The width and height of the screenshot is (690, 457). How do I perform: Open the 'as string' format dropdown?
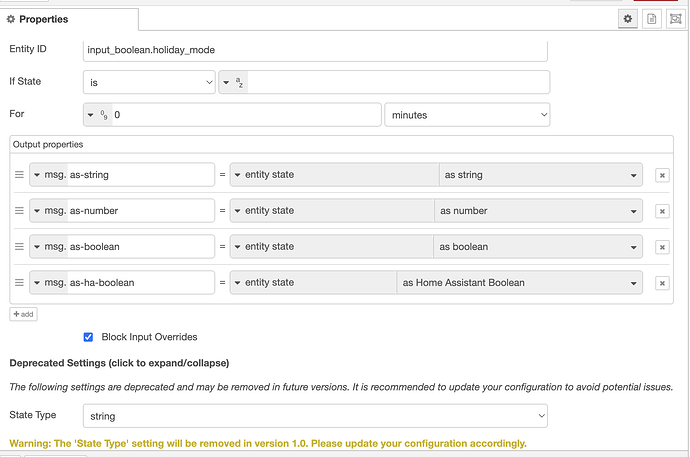541,175
